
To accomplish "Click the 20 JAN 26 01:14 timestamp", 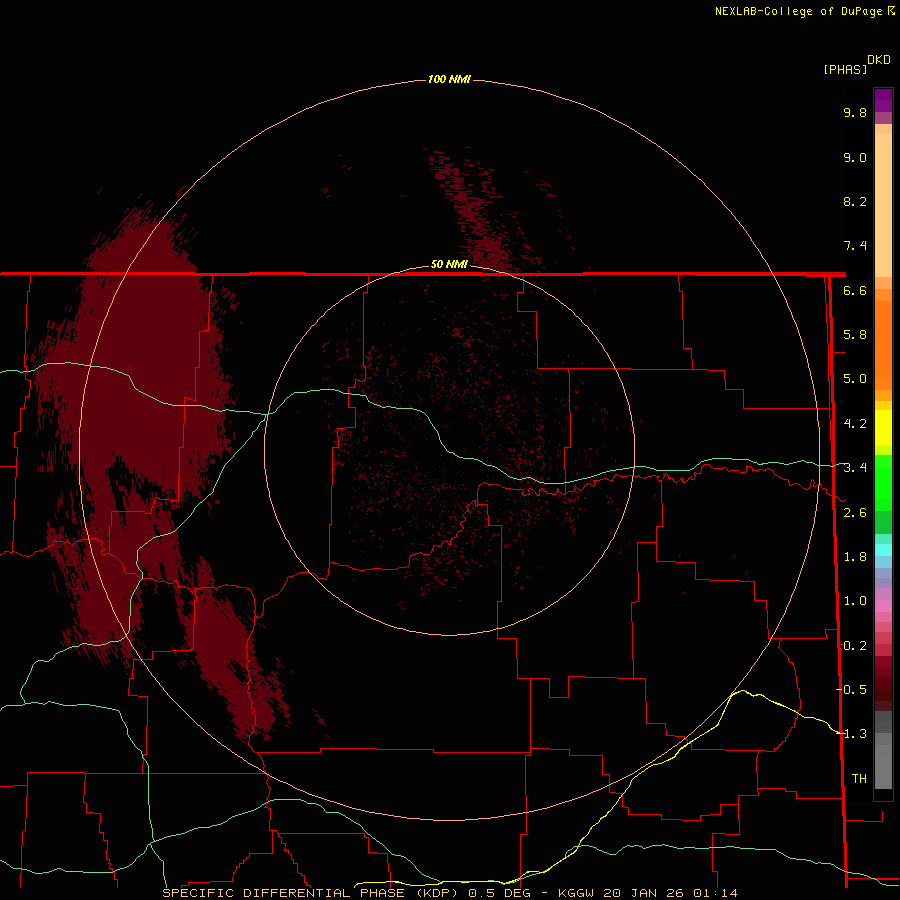I will (x=670, y=893).
